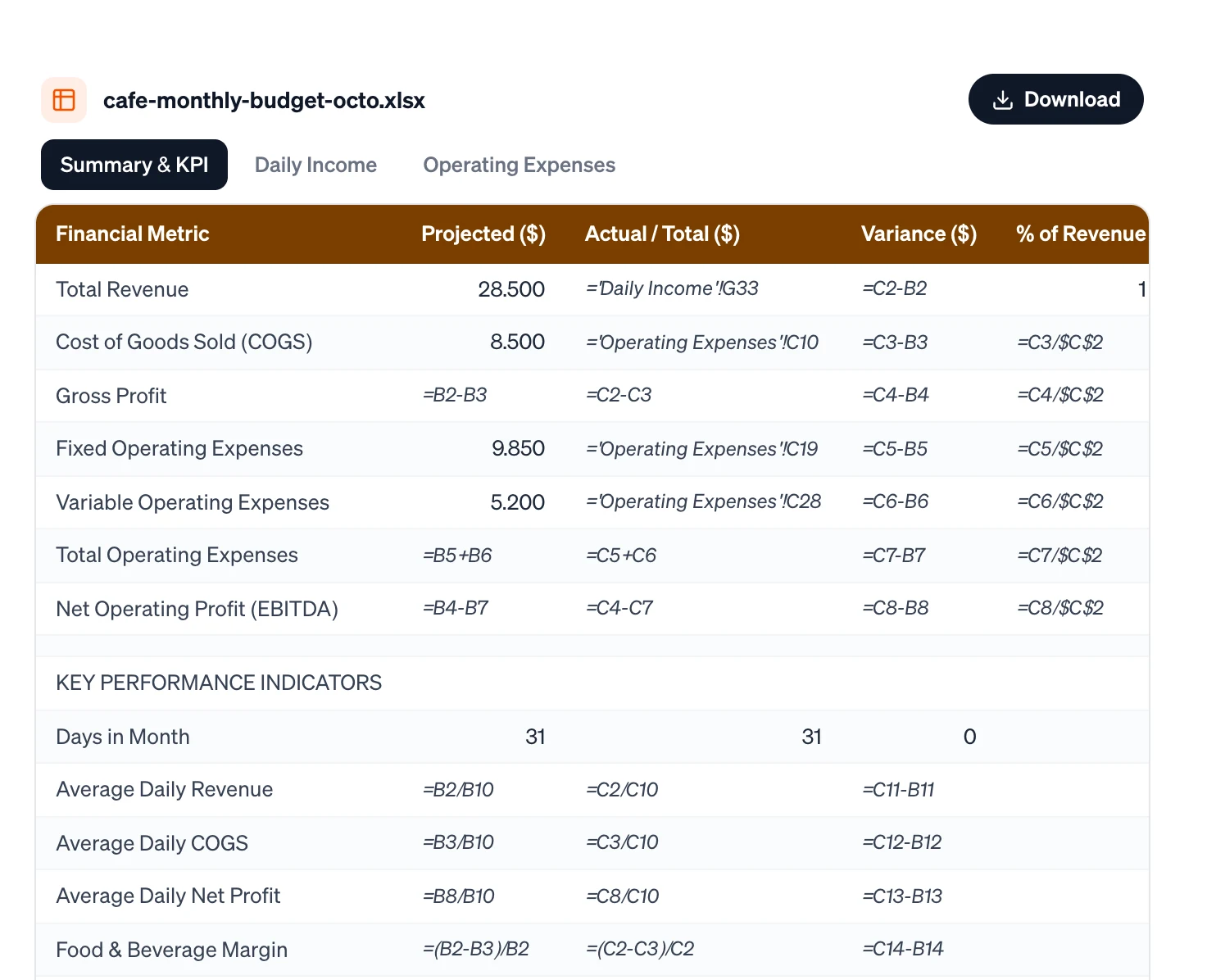This screenshot has height=980, width=1216.
Task: Select the =B2/B10 formula cell
Action: pos(458,790)
